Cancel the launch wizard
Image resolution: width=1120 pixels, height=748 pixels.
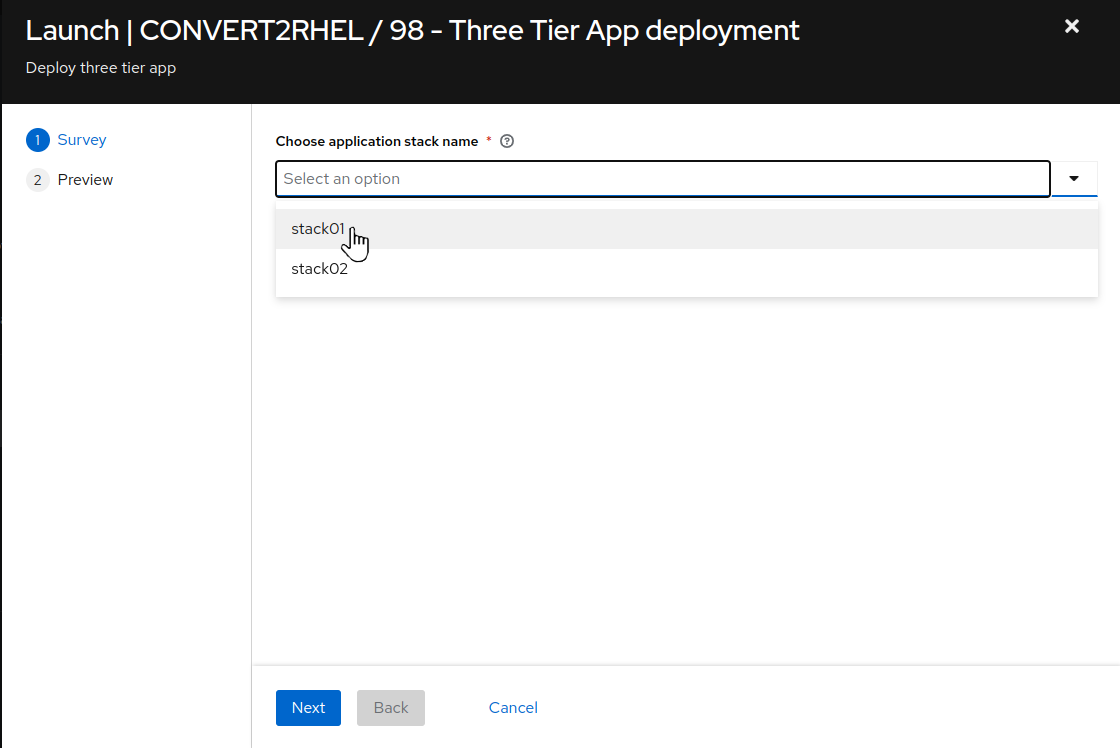click(x=513, y=708)
